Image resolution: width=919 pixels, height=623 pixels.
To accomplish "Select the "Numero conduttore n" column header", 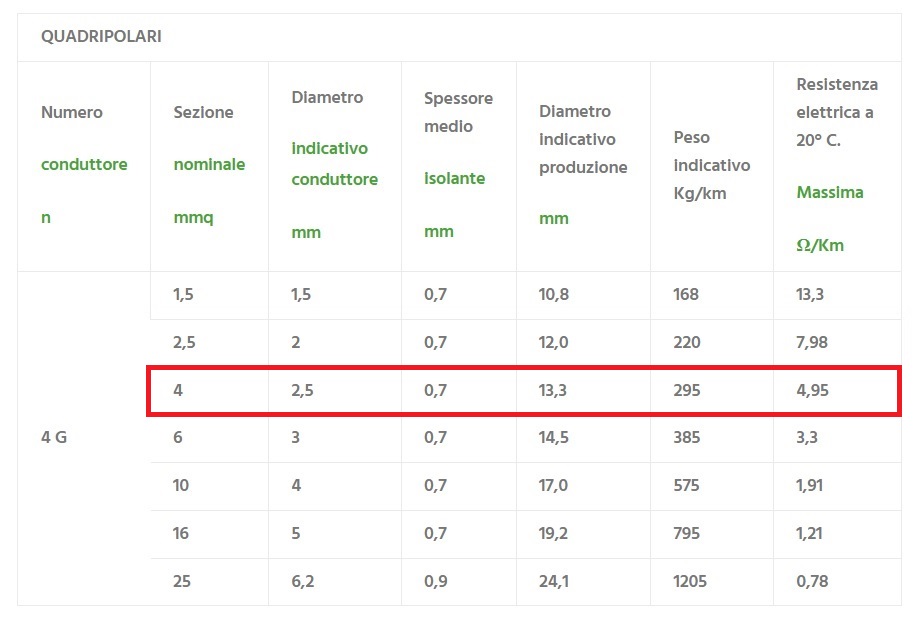I will point(84,165).
